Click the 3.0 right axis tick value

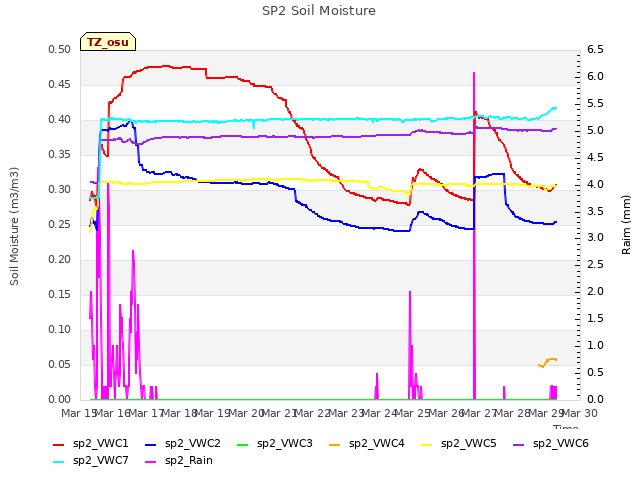595,238
